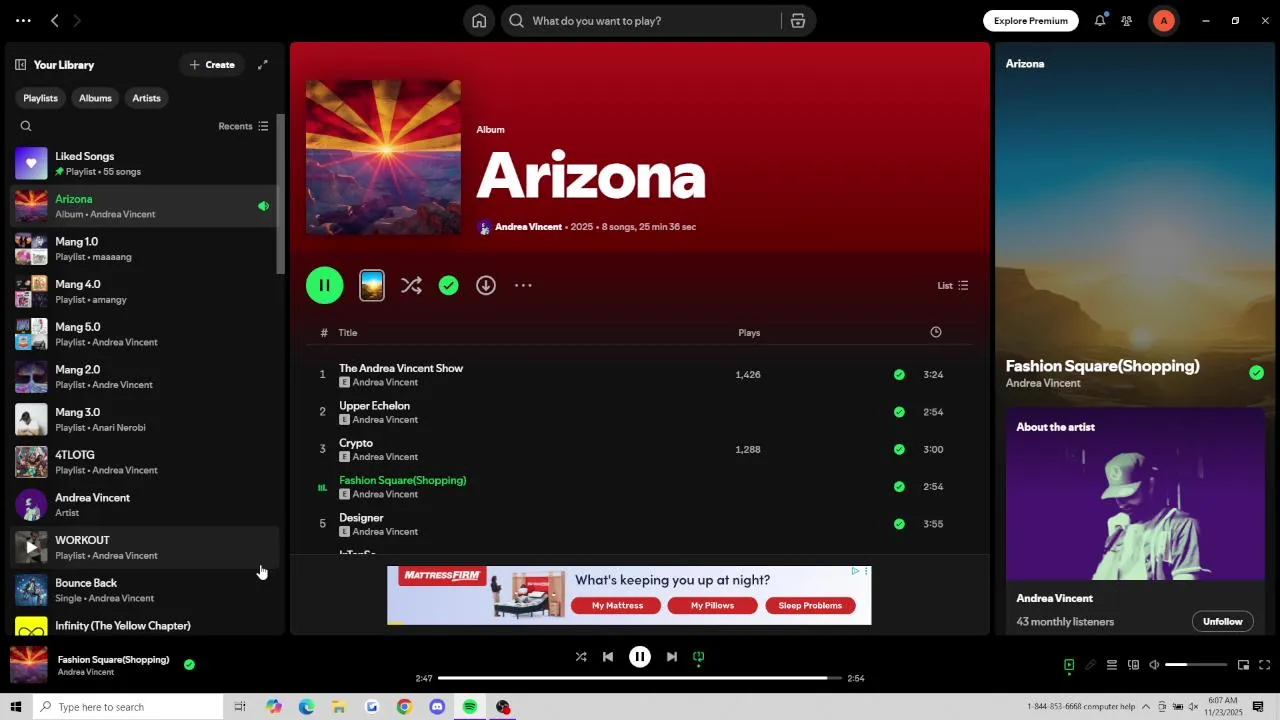The height and width of the screenshot is (720, 1280).
Task: Open the Discord taskbar icon
Action: pyautogui.click(x=437, y=707)
